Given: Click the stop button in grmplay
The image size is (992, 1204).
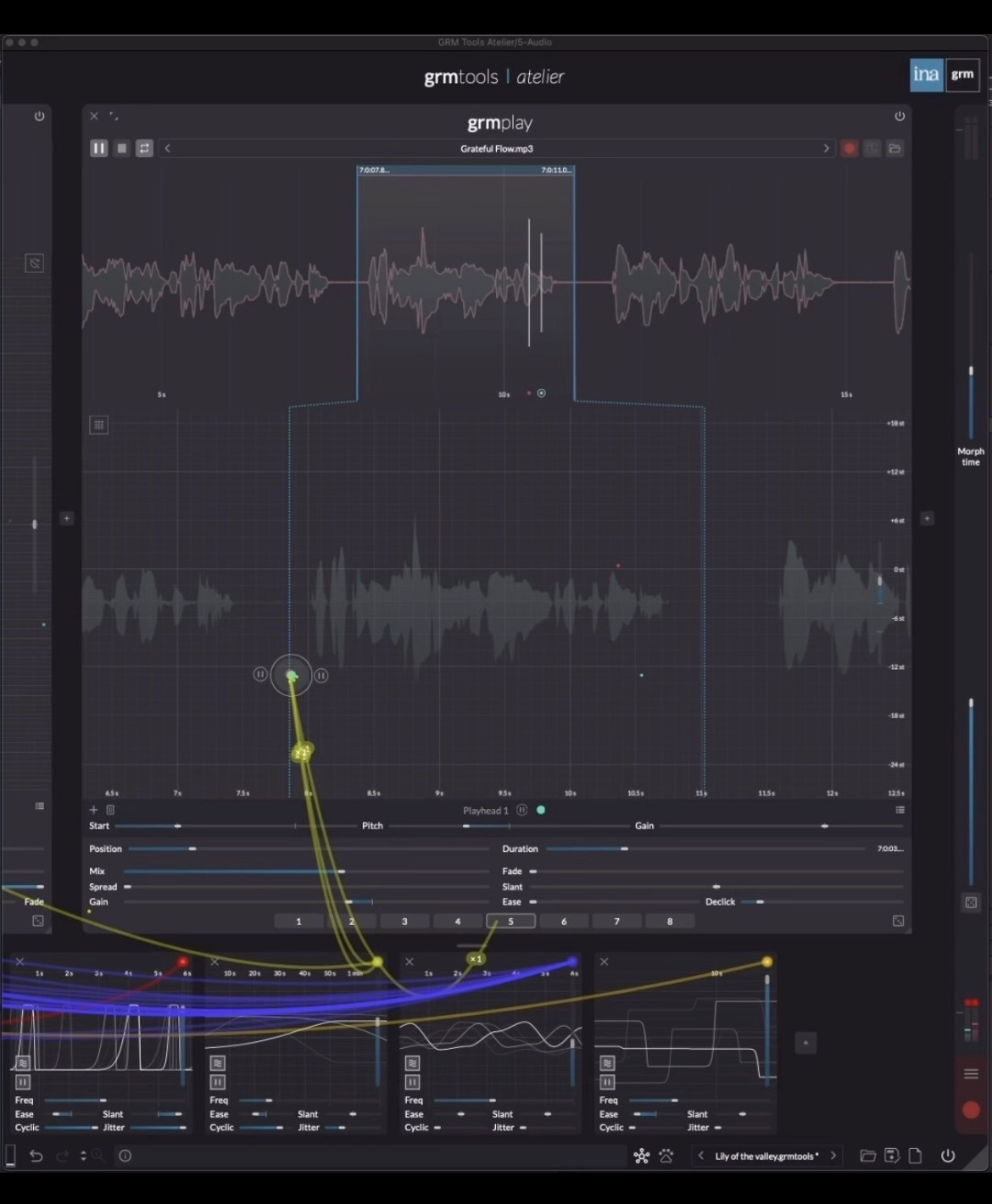Looking at the screenshot, I should coord(121,148).
